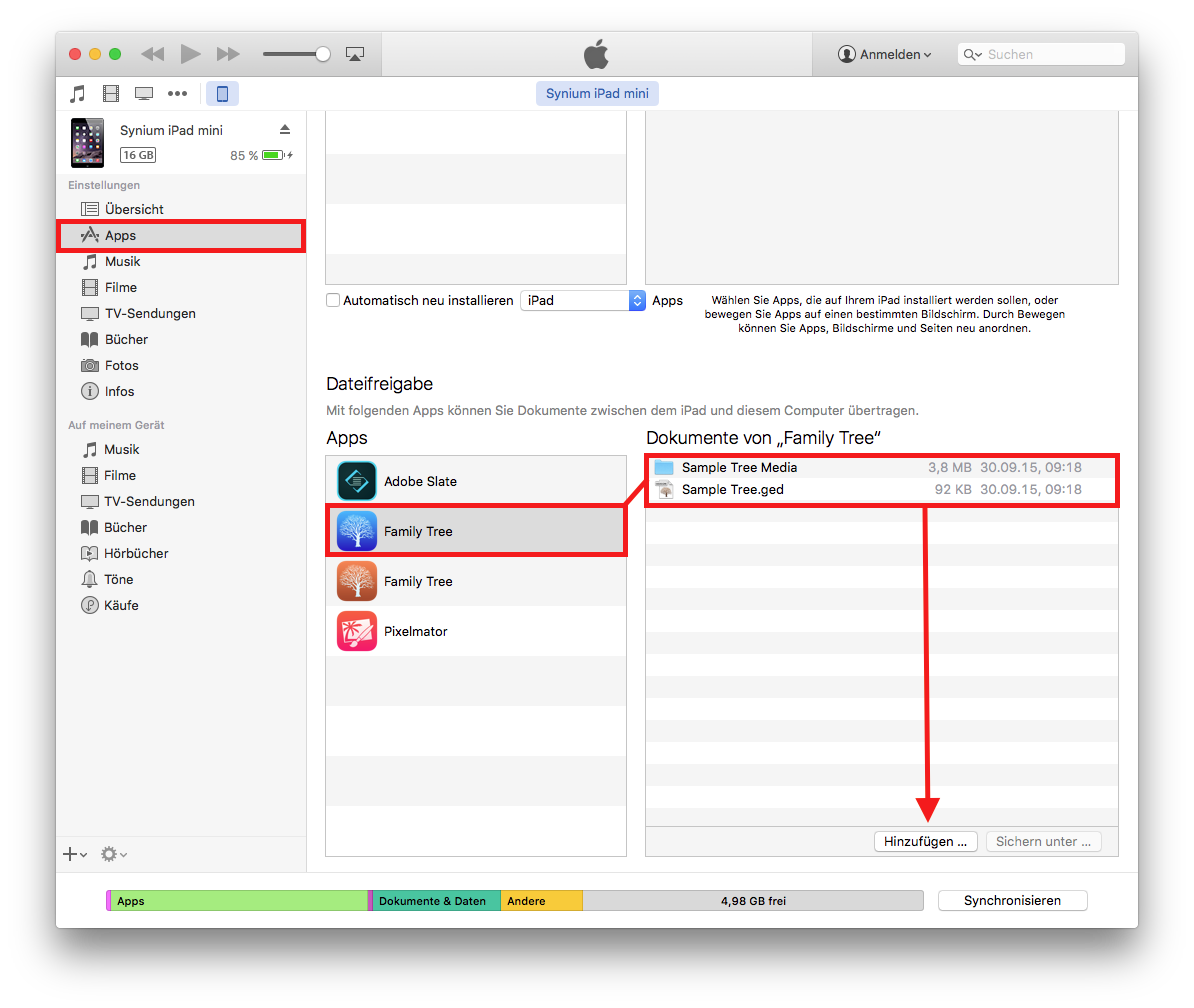
Task: Click the green Apps storage segment
Action: tap(239, 901)
